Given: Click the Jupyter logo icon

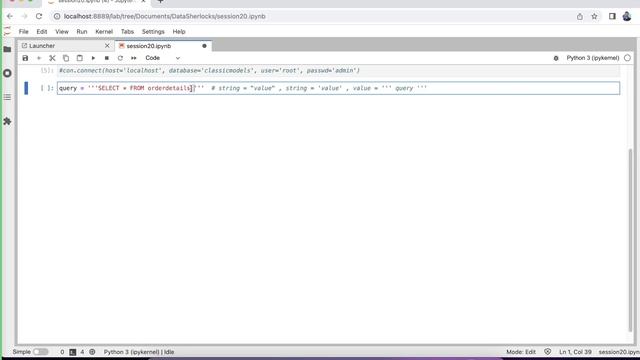Looking at the screenshot, I should (x=7, y=31).
